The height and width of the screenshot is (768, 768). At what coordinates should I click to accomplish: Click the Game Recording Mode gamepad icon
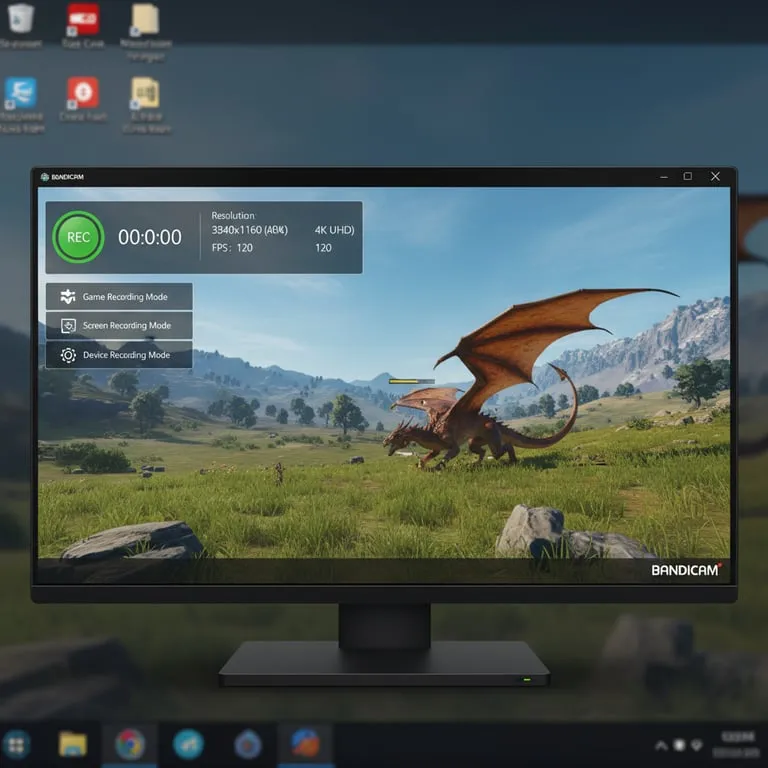click(x=68, y=297)
